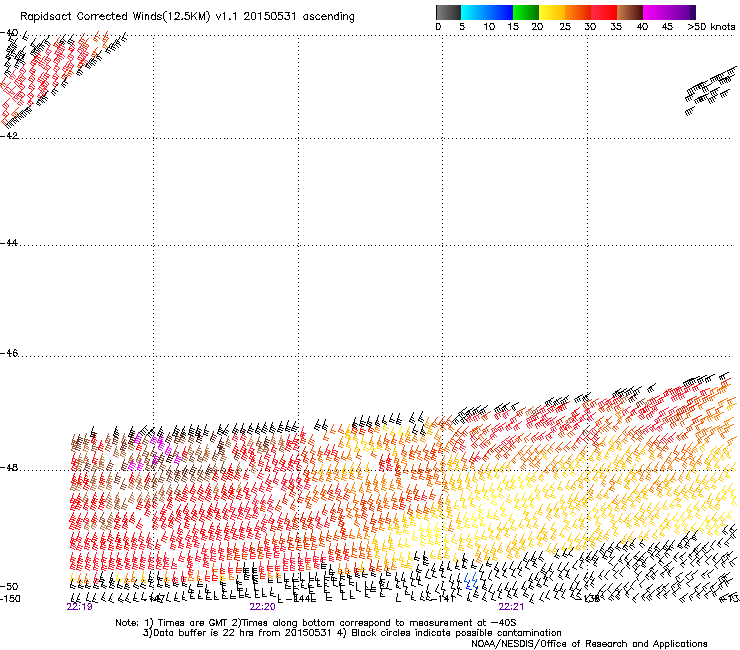This screenshot has height=650, width=740.
Task: Click the -44 latitude axis label
Action: 9,243
